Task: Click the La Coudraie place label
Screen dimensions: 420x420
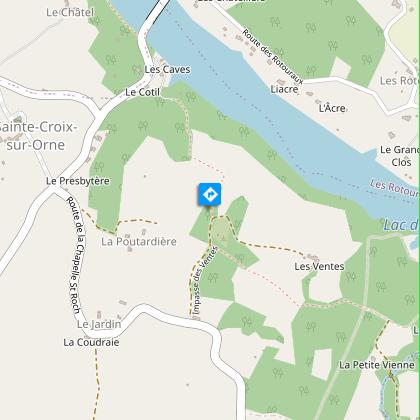Action: click(x=91, y=342)
